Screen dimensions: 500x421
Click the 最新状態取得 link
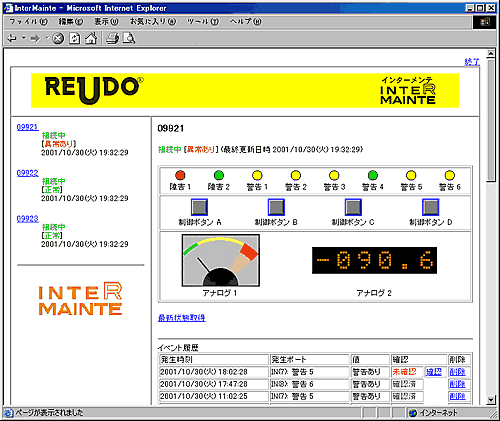[x=182, y=318]
